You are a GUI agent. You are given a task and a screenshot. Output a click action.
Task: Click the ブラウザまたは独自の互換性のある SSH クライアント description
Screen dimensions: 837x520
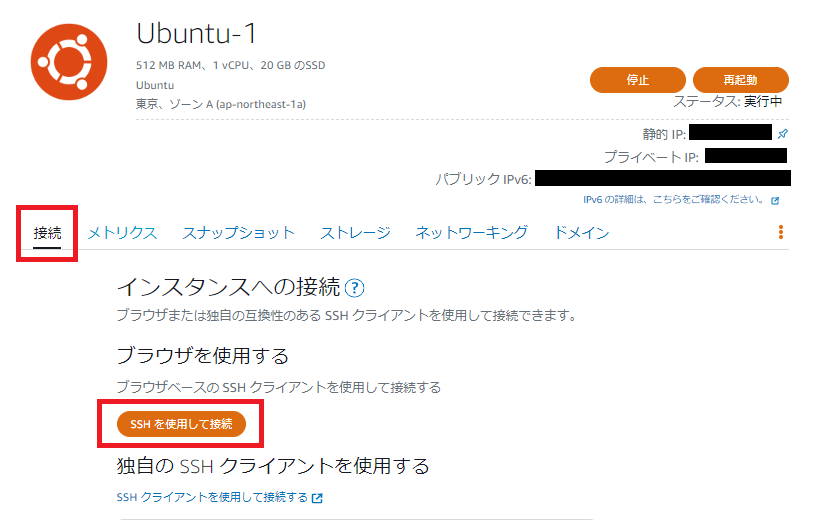click(x=347, y=316)
